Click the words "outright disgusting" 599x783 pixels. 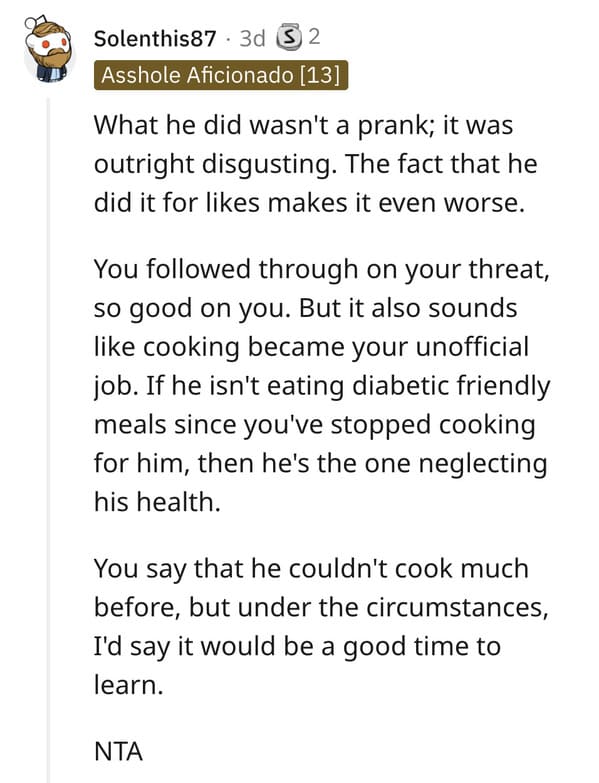(213, 164)
